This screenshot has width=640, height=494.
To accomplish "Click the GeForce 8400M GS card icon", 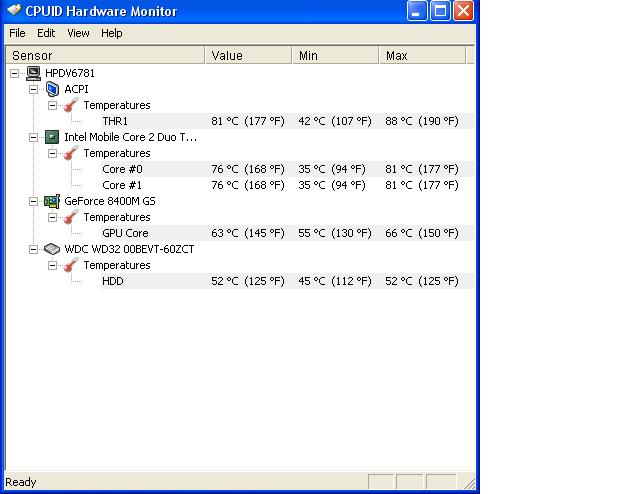I will coord(52,201).
